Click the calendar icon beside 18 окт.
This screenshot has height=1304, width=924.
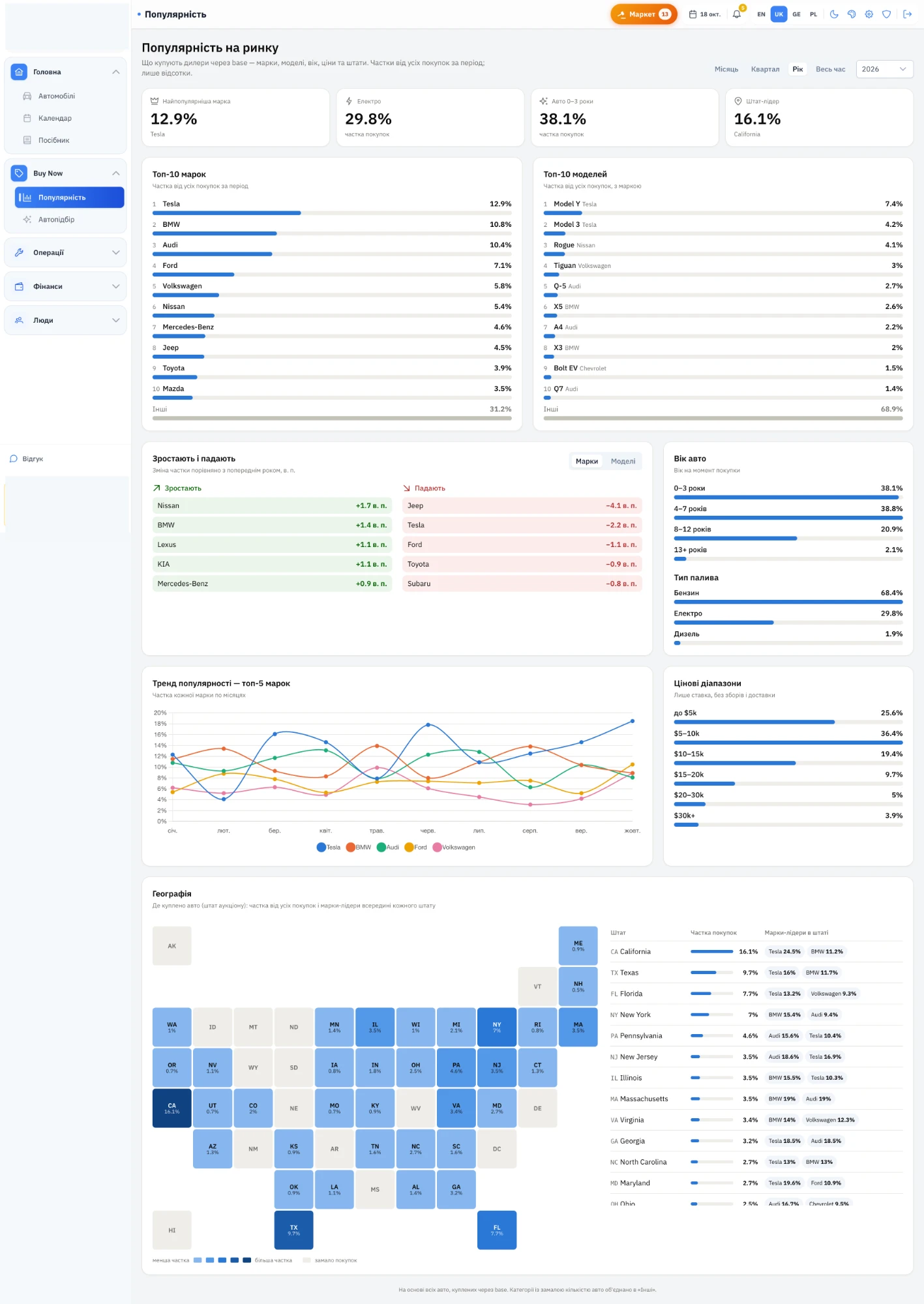pos(693,14)
